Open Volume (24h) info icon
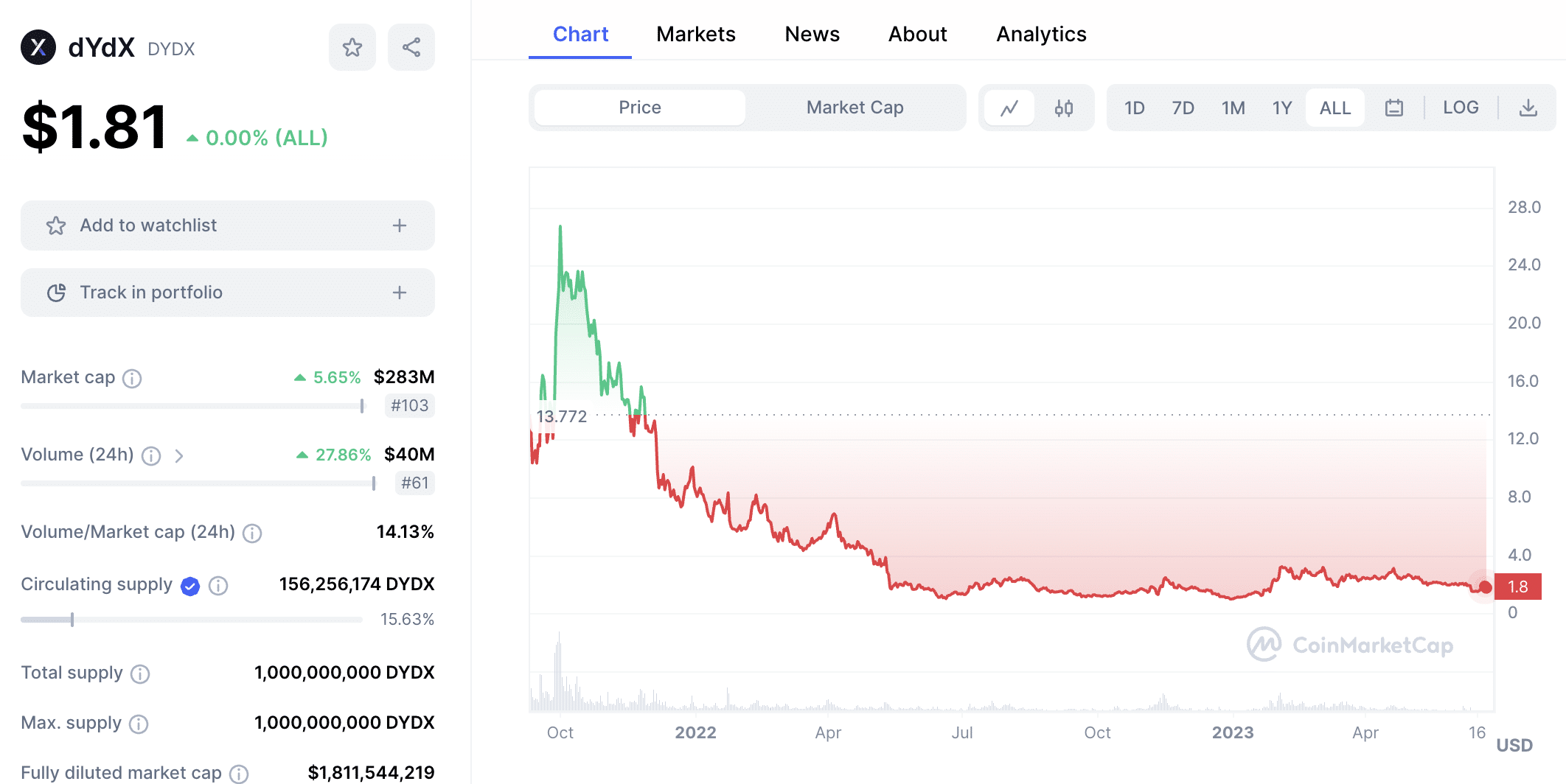Screen dimensions: 1566x784 tap(151, 456)
